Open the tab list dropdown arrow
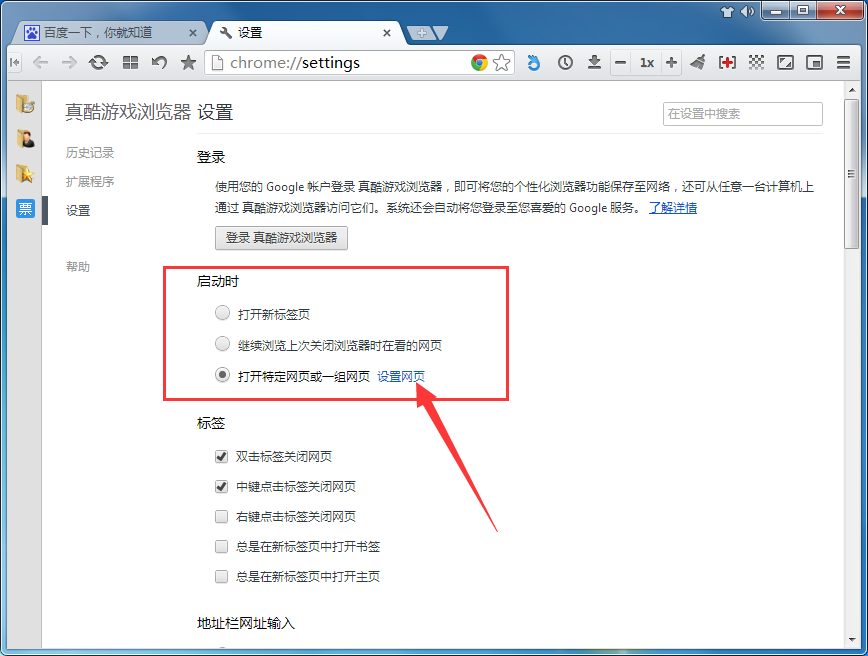This screenshot has height=656, width=868. pos(439,33)
